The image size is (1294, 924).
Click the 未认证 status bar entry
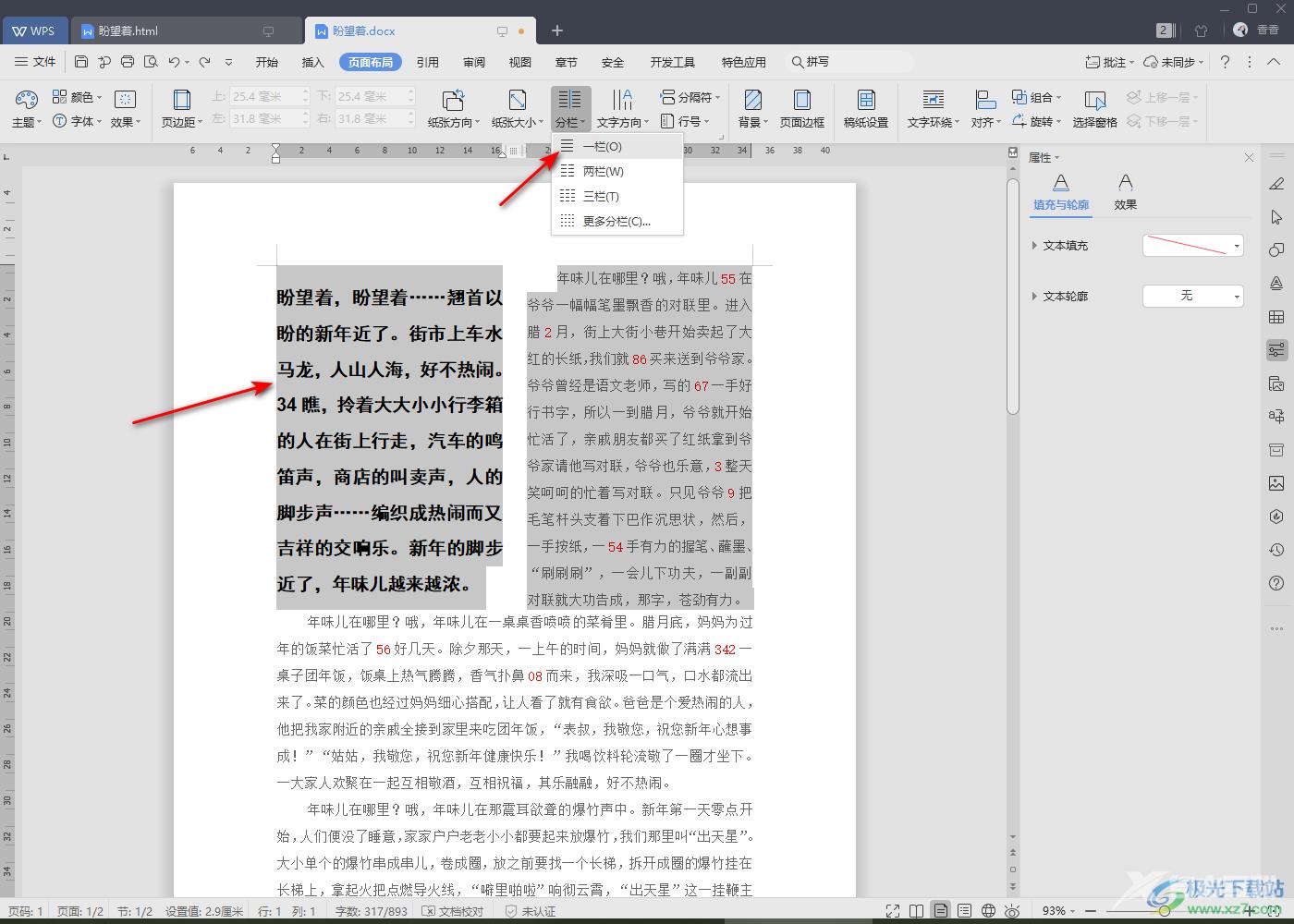click(531, 911)
